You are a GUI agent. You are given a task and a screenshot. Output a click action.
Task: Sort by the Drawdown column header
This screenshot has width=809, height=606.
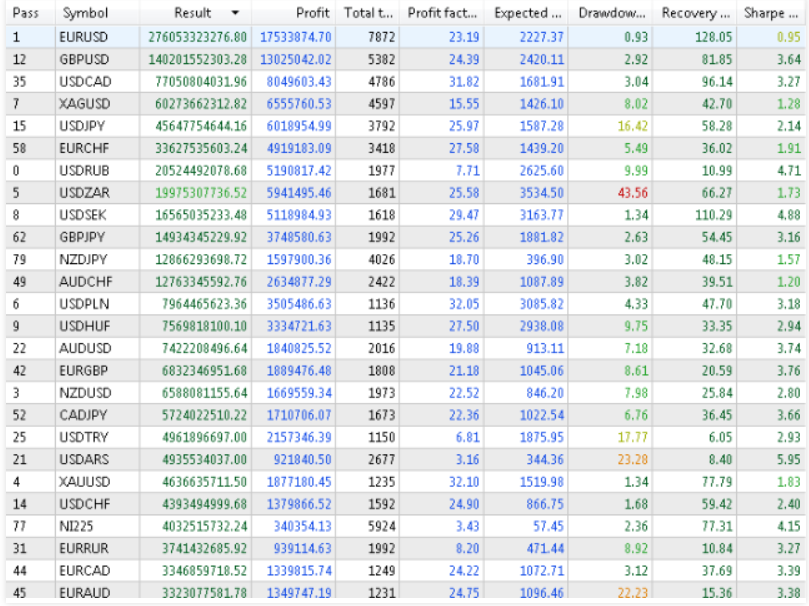click(x=613, y=13)
